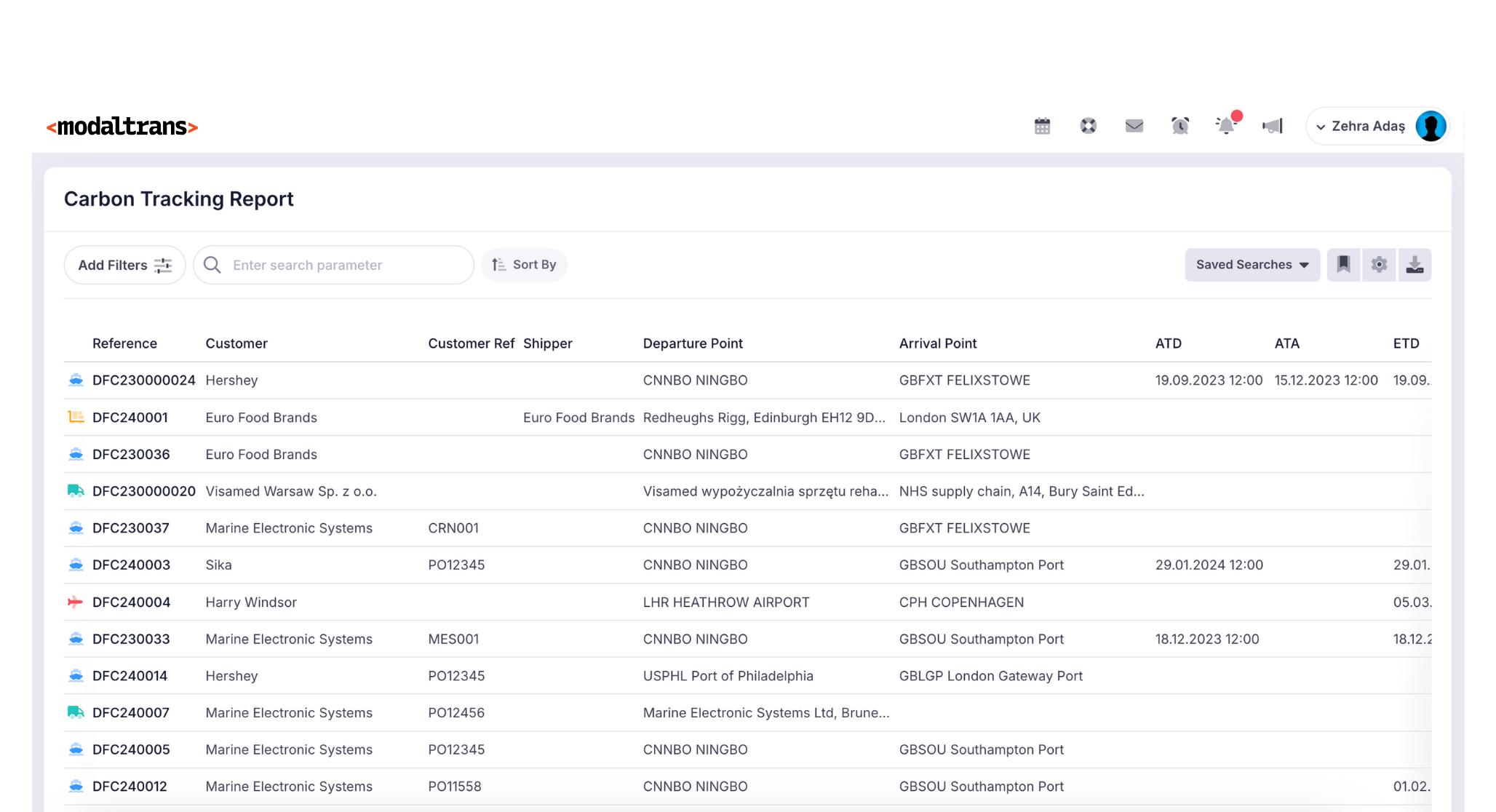Open shipment reference DFC240003

pyautogui.click(x=131, y=565)
